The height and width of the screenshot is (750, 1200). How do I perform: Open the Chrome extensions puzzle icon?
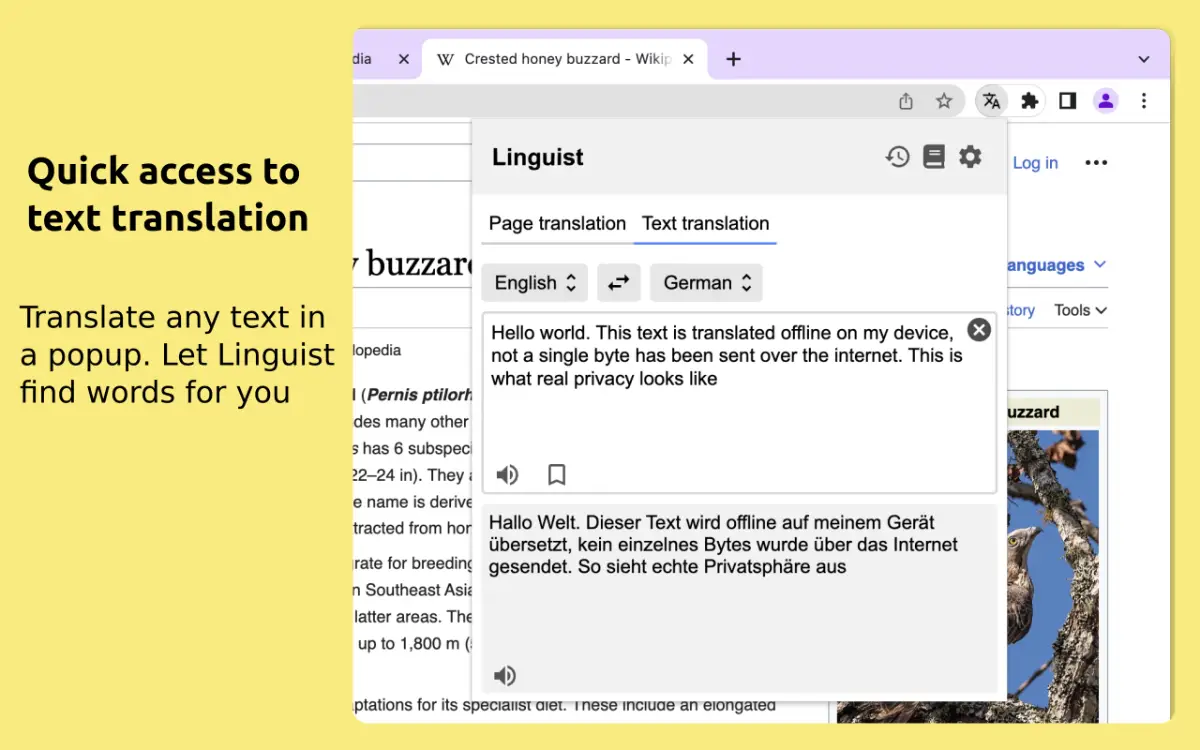1029,100
